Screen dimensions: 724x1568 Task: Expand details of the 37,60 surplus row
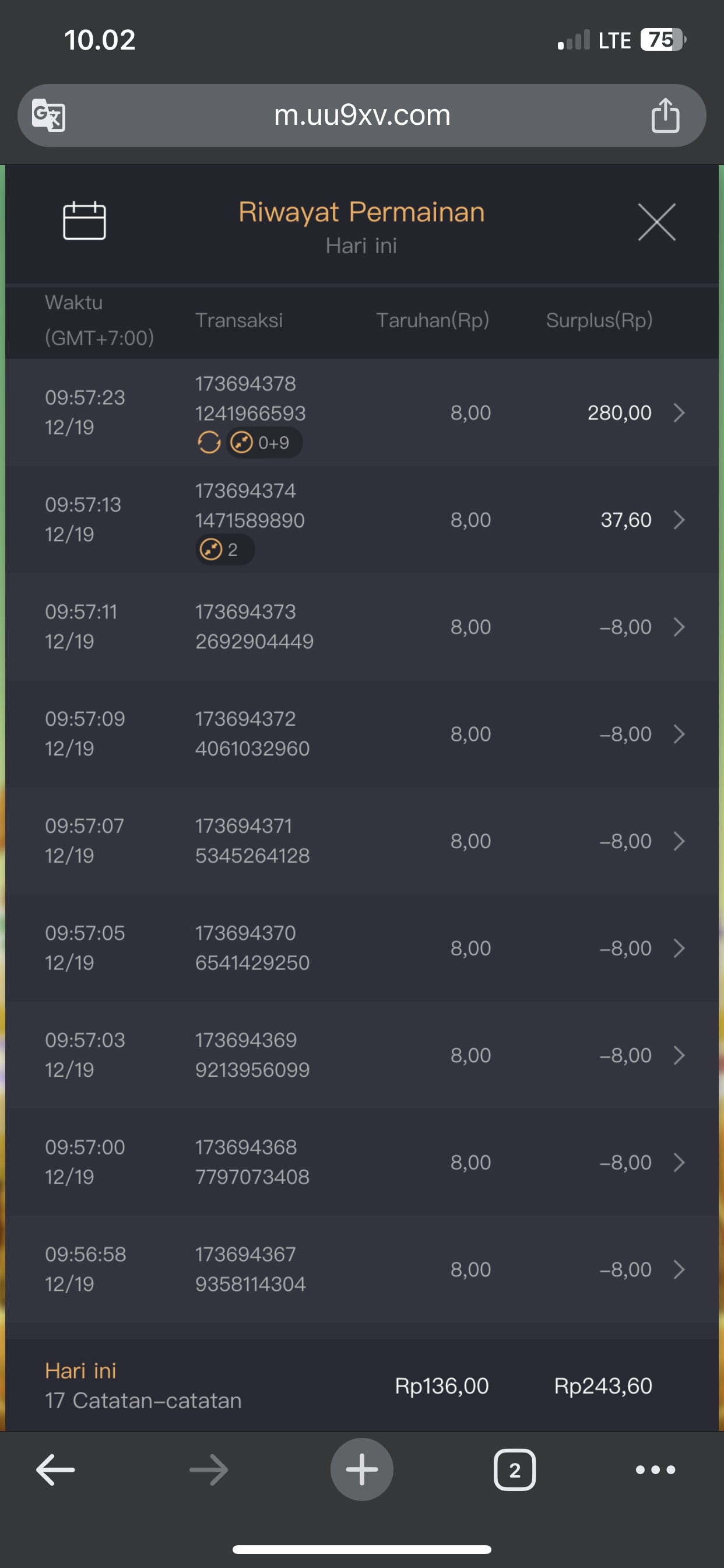(679, 520)
